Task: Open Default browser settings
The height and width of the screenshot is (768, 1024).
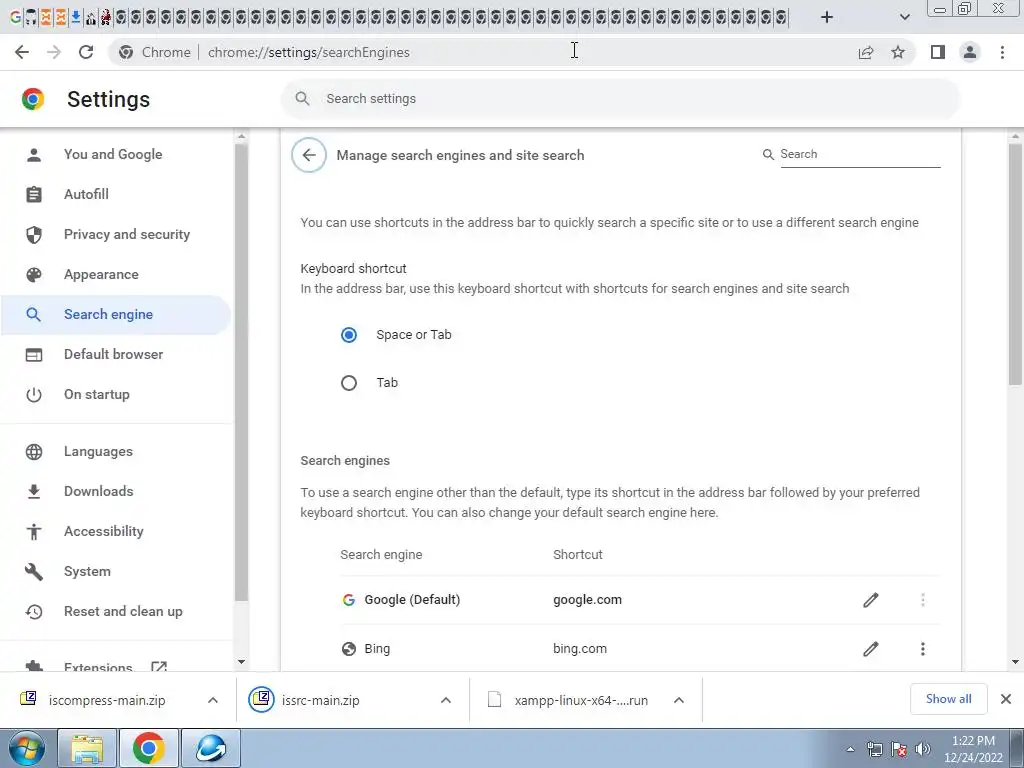Action: 114,355
